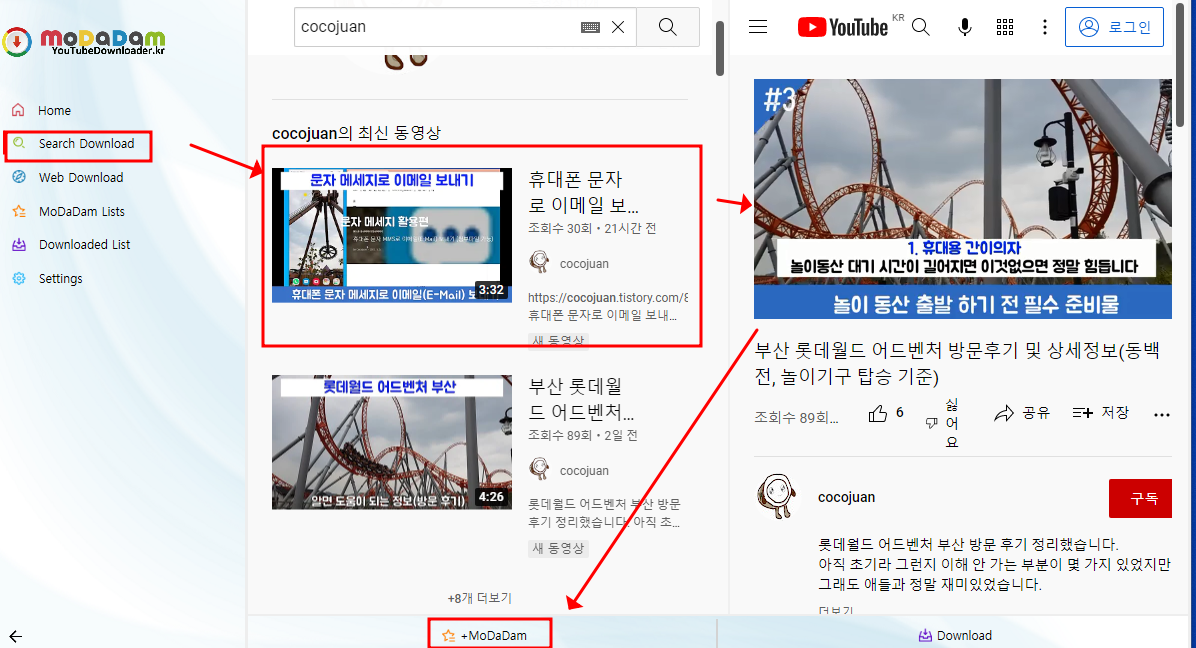
Task: Click the YouTube logo
Action: click(843, 27)
